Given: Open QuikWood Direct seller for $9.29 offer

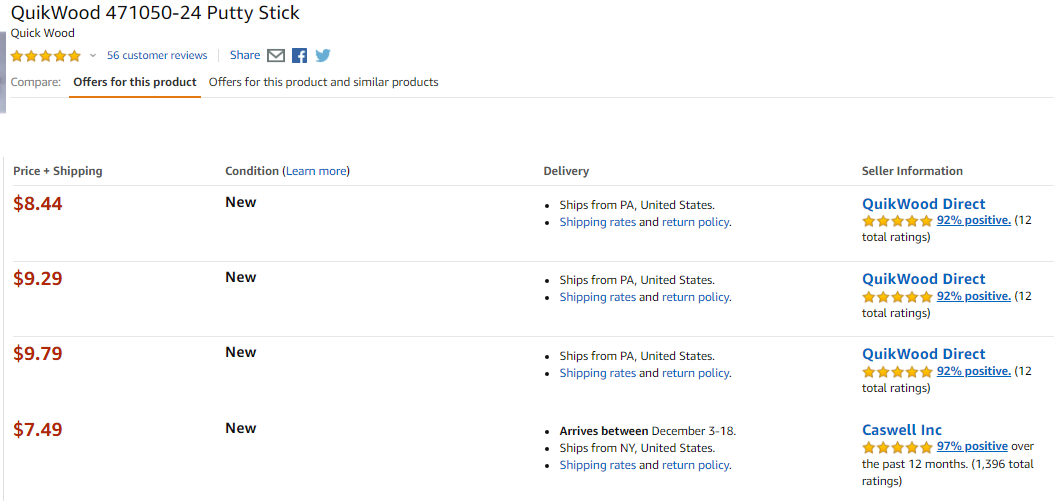Looking at the screenshot, I should pos(924,279).
